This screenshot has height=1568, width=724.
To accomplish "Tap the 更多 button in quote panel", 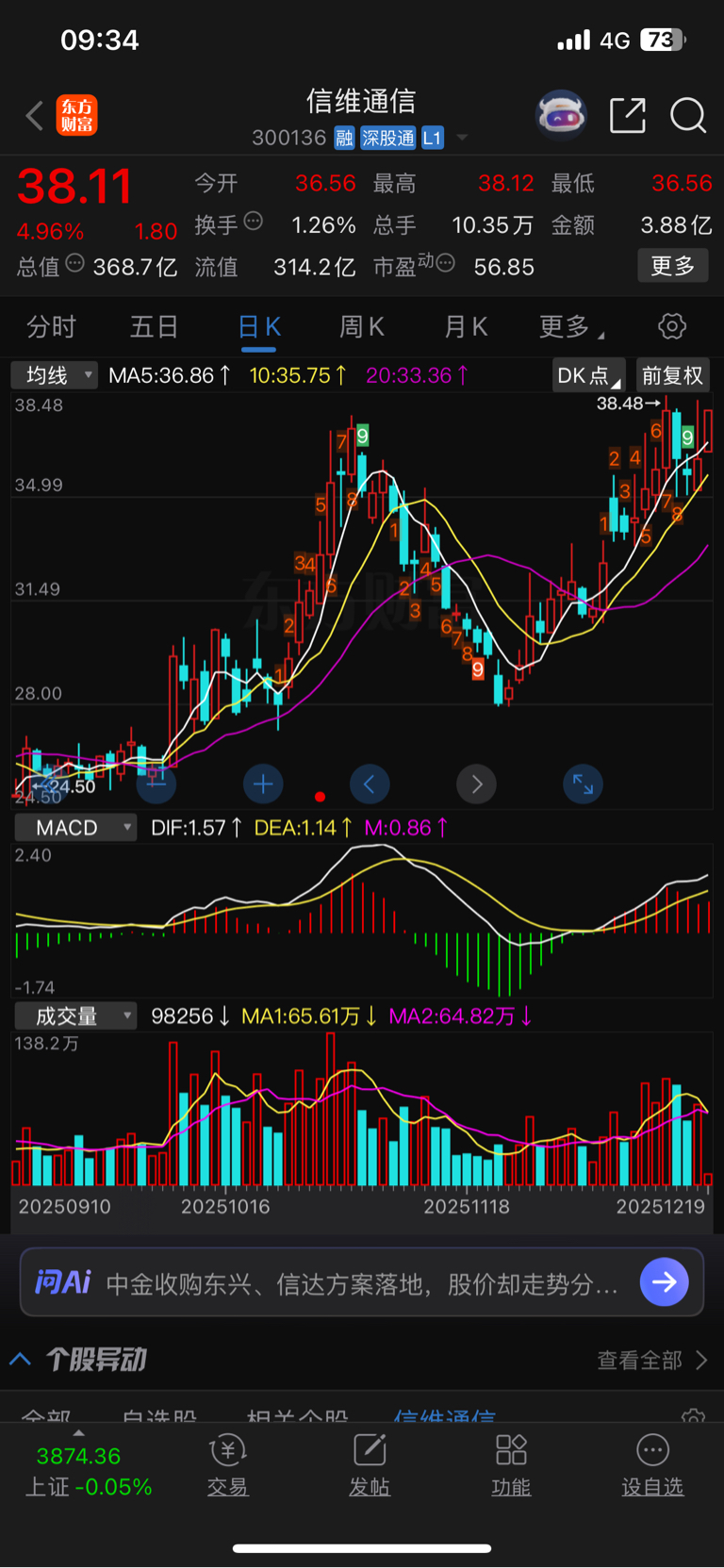I will pos(673,266).
